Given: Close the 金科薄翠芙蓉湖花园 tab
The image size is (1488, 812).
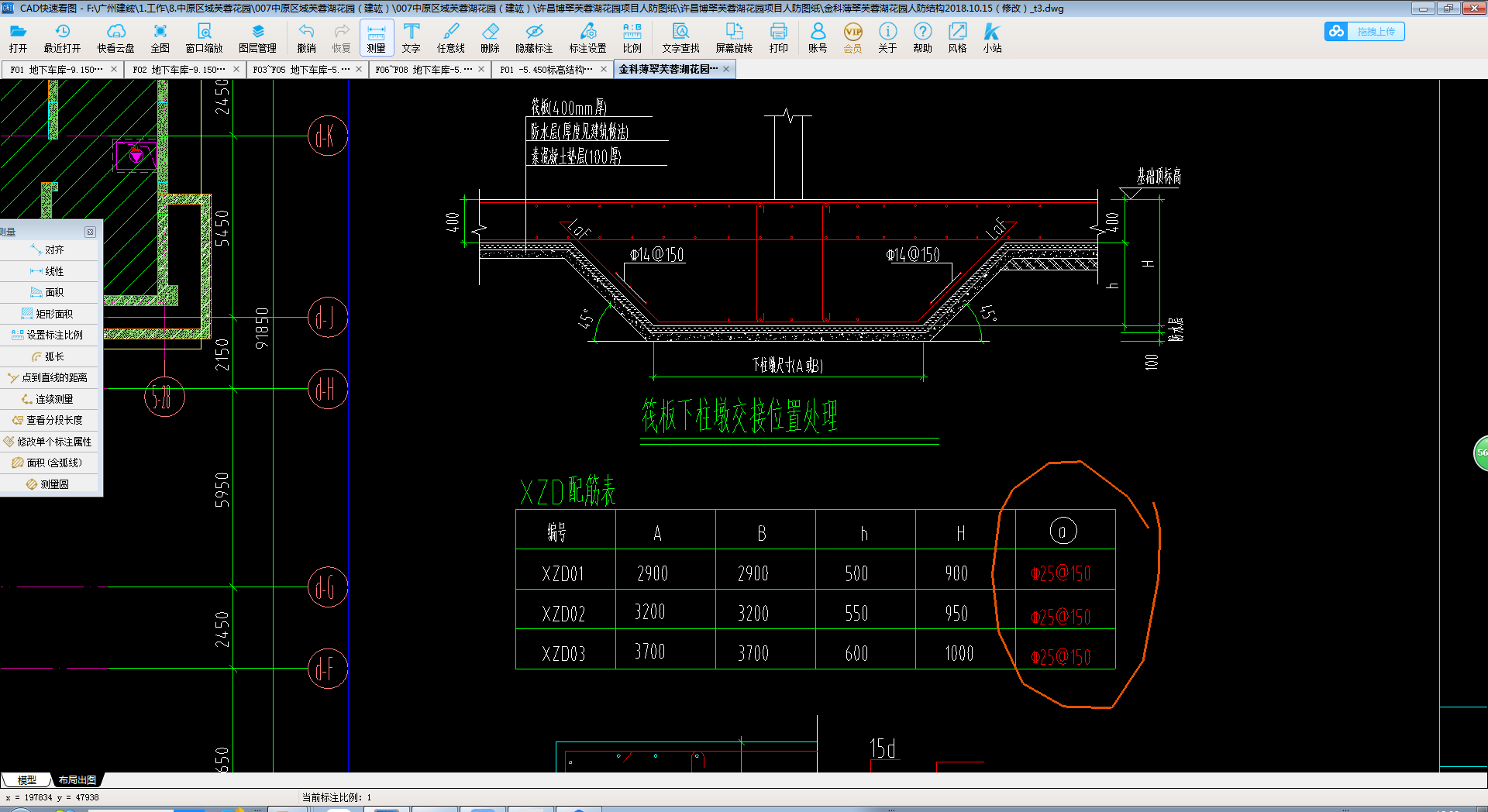Looking at the screenshot, I should [726, 70].
